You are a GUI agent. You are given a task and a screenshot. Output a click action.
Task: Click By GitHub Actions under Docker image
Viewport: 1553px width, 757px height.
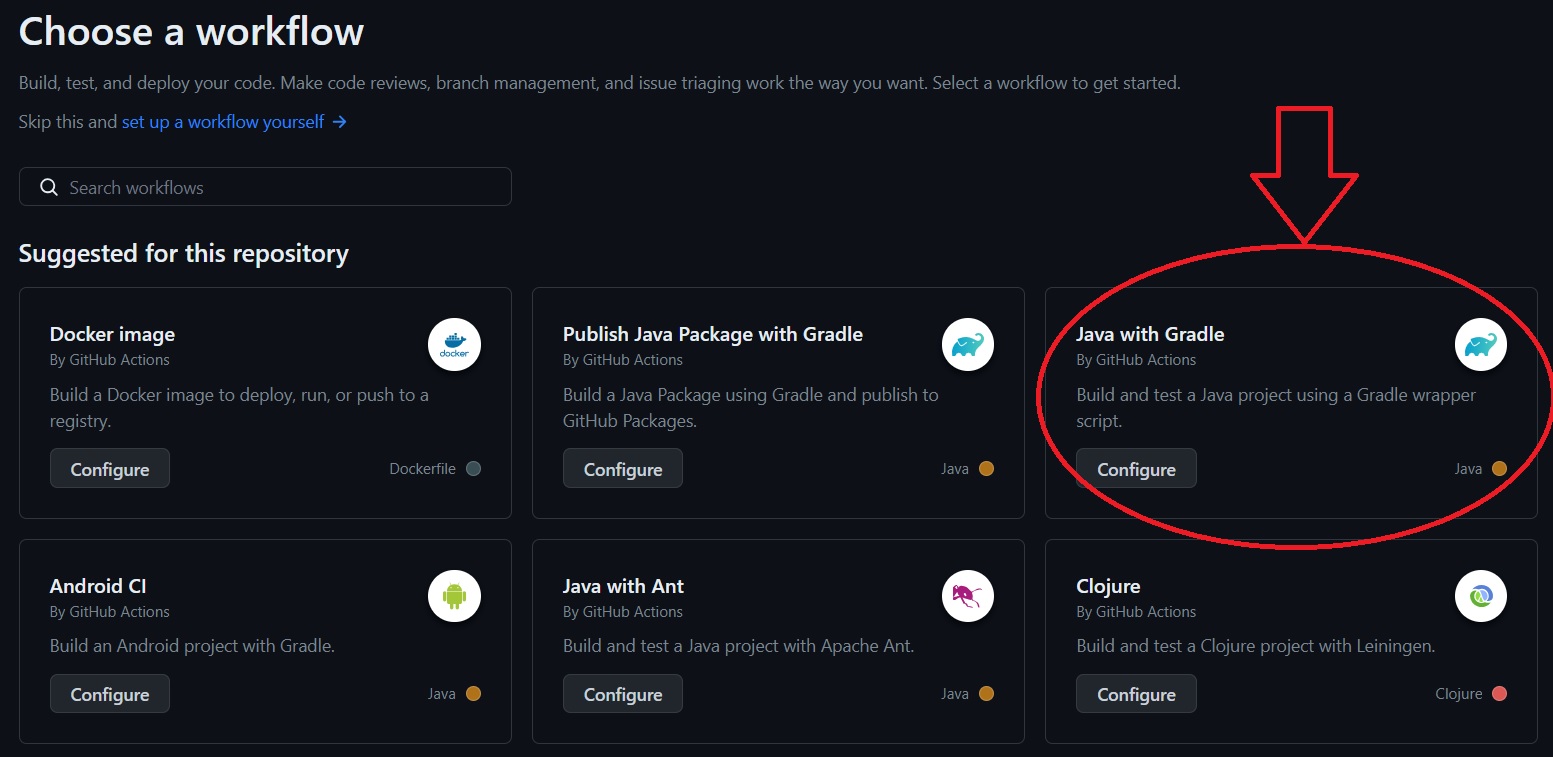pos(110,360)
